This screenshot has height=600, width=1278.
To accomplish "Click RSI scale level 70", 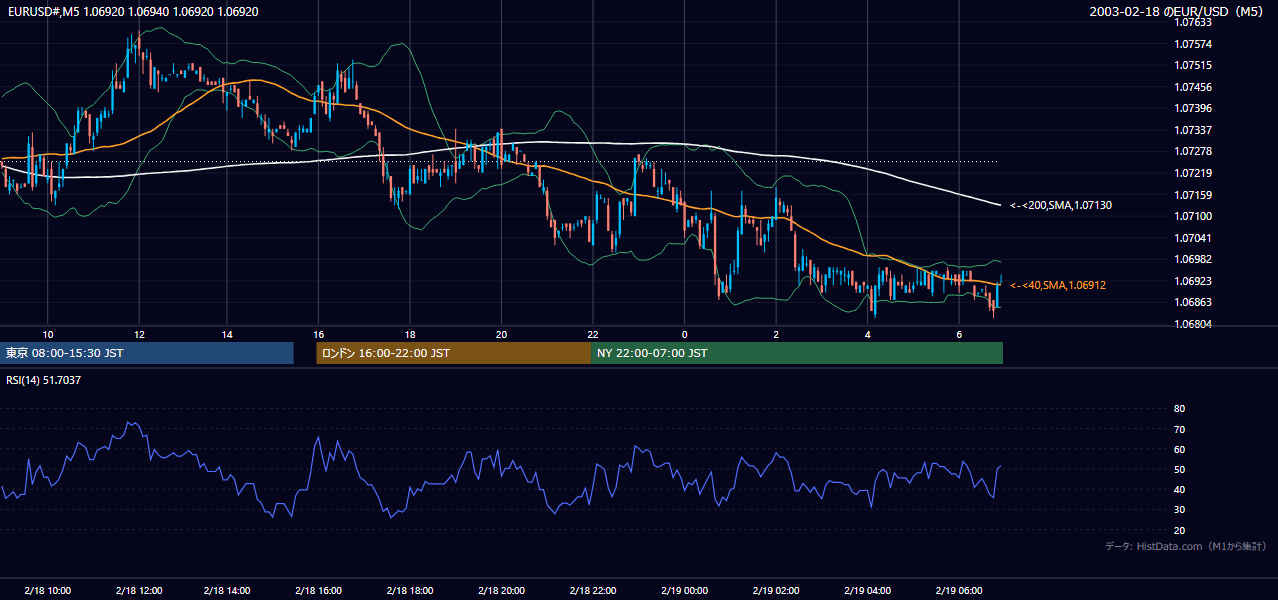I will pos(1179,429).
